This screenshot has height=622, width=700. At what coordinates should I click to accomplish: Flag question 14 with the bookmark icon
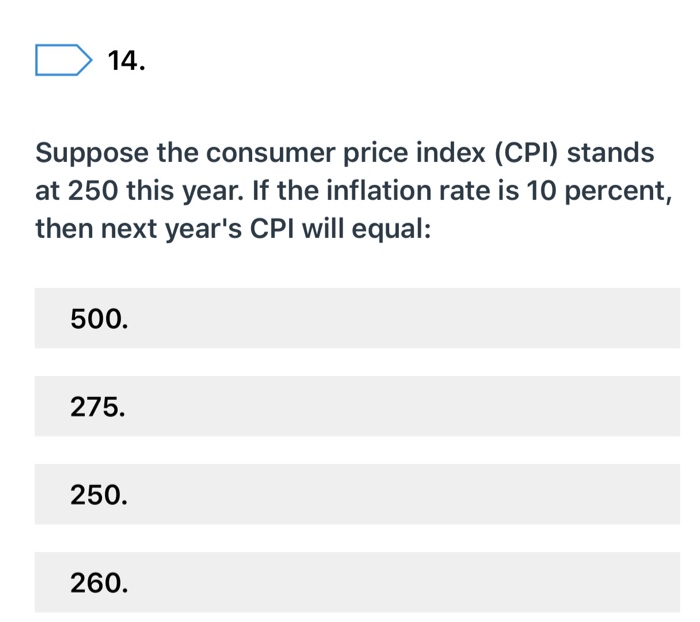tap(64, 60)
